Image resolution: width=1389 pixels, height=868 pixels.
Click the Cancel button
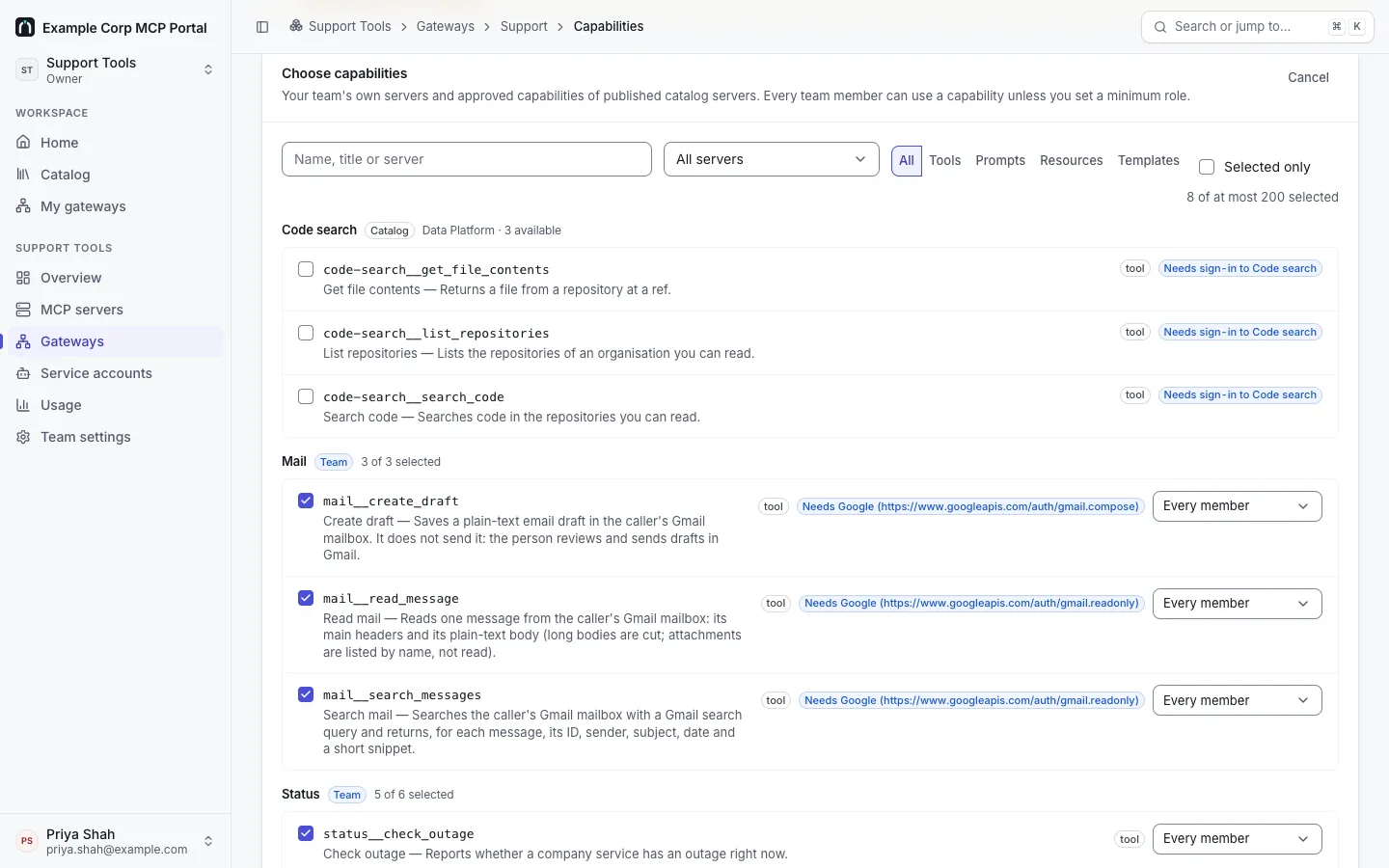click(1308, 77)
